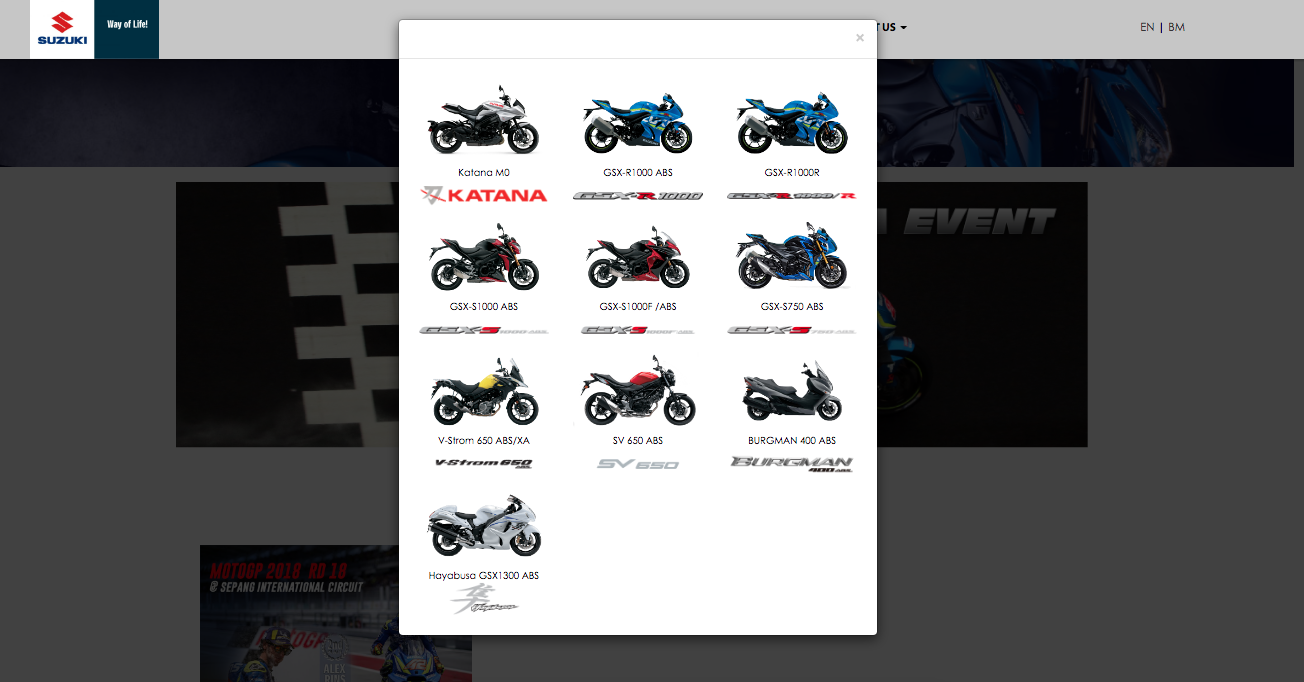Image resolution: width=1304 pixels, height=682 pixels.
Task: Open the GSX-S750 ABS blue motorcycle
Action: click(792, 257)
